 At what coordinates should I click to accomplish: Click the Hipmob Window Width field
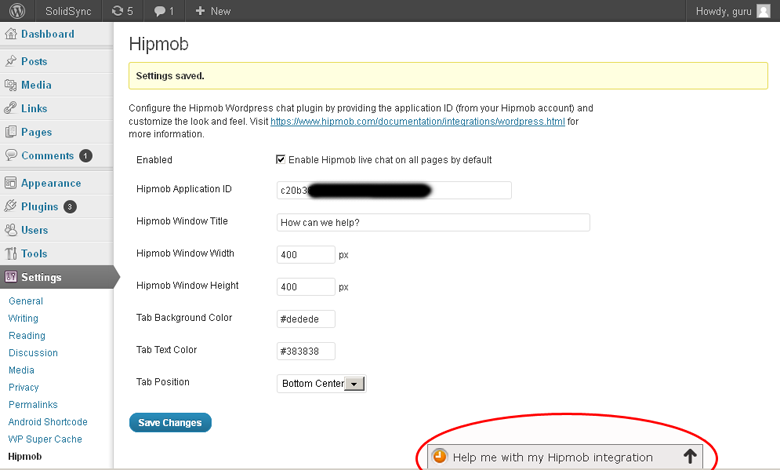point(306,255)
